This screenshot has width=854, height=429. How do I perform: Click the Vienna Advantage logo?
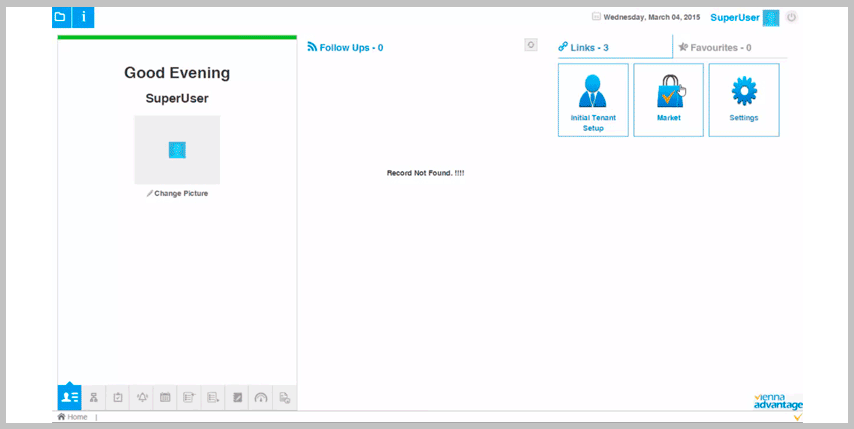pyautogui.click(x=778, y=402)
